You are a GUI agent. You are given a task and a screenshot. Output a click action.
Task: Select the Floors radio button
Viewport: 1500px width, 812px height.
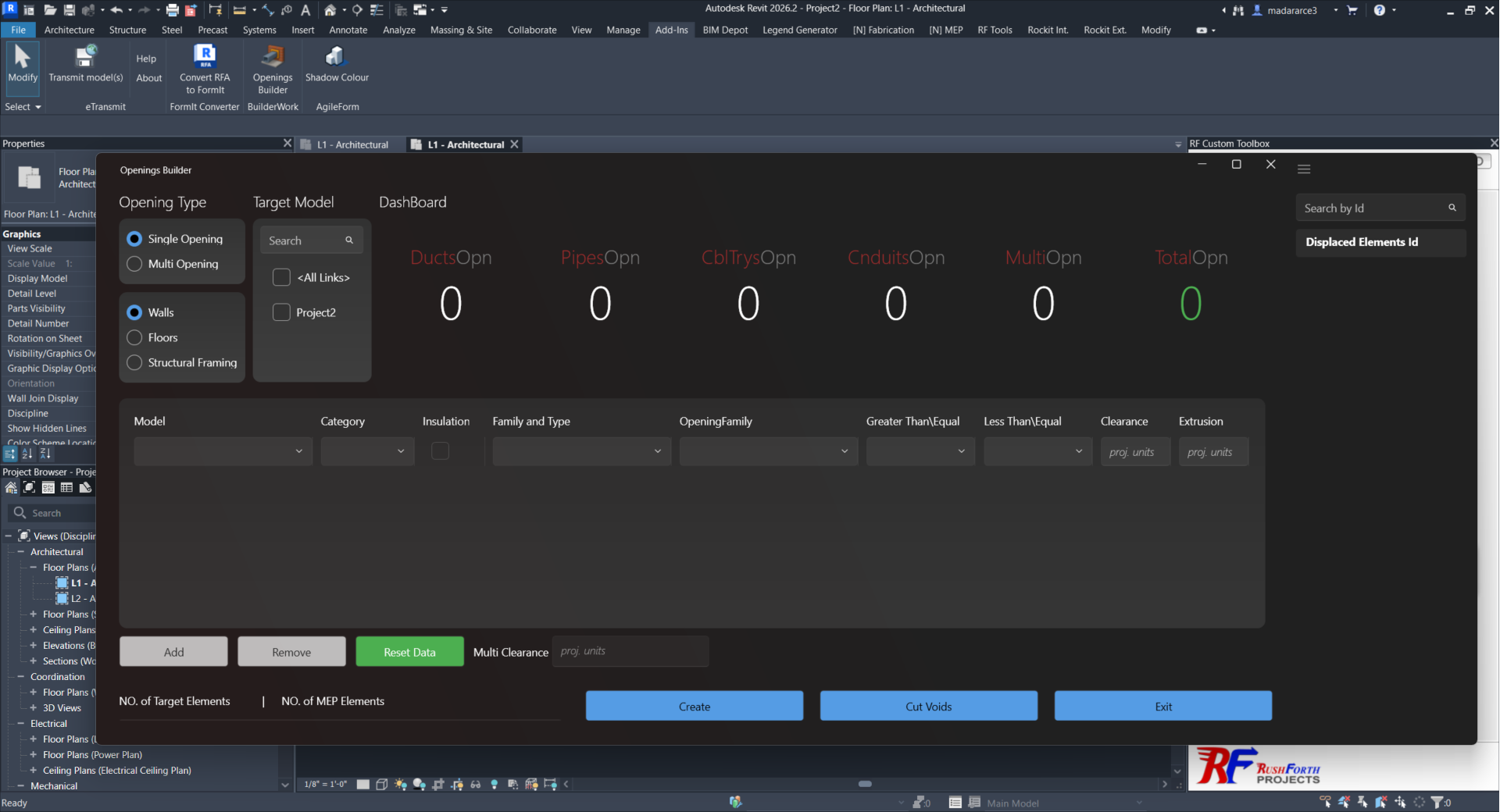(134, 337)
